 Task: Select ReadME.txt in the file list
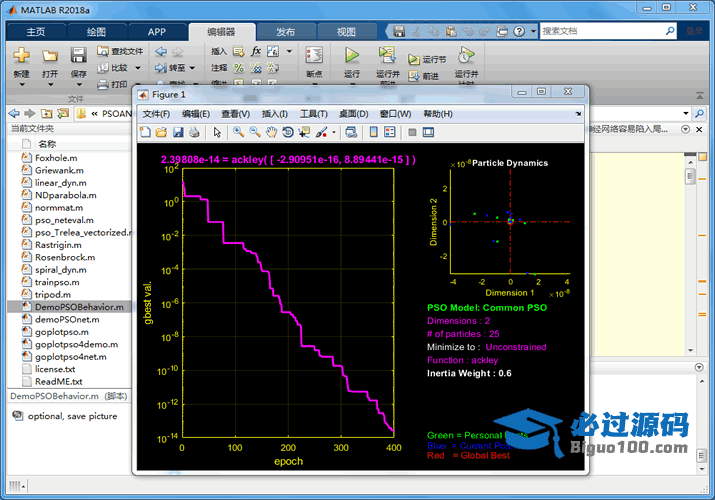(x=58, y=381)
